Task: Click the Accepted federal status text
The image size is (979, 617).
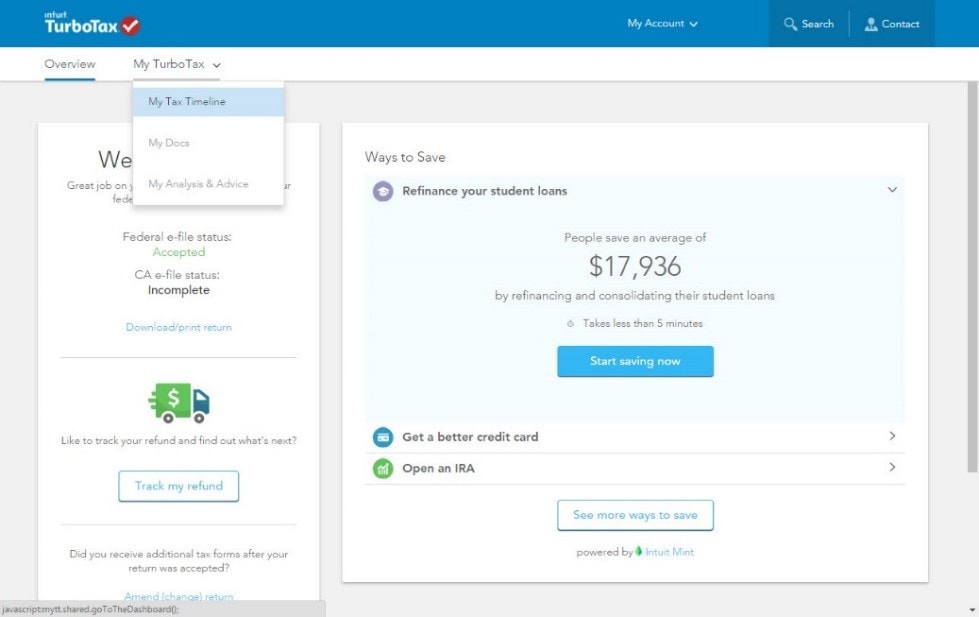Action: (x=179, y=252)
